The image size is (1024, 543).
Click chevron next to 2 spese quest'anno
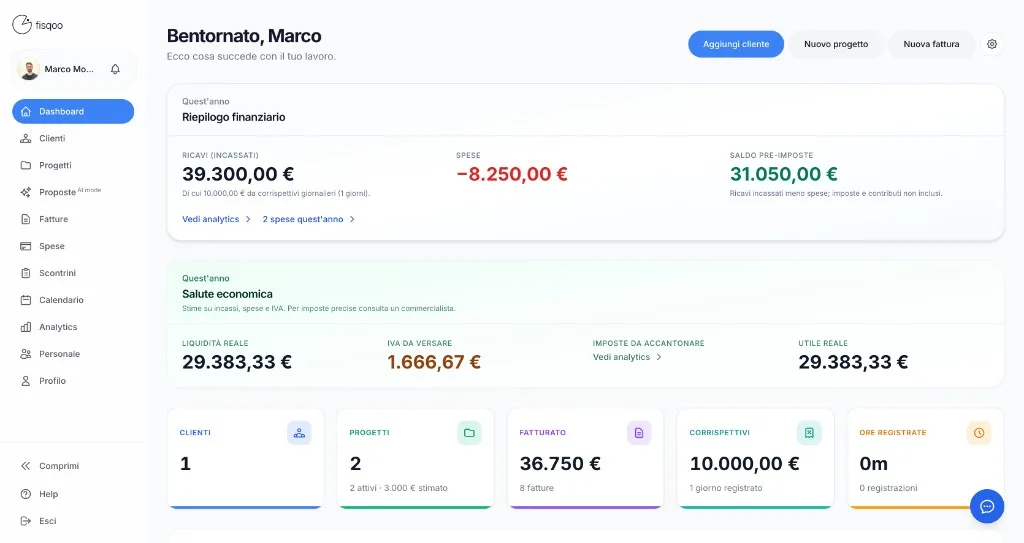[352, 220]
